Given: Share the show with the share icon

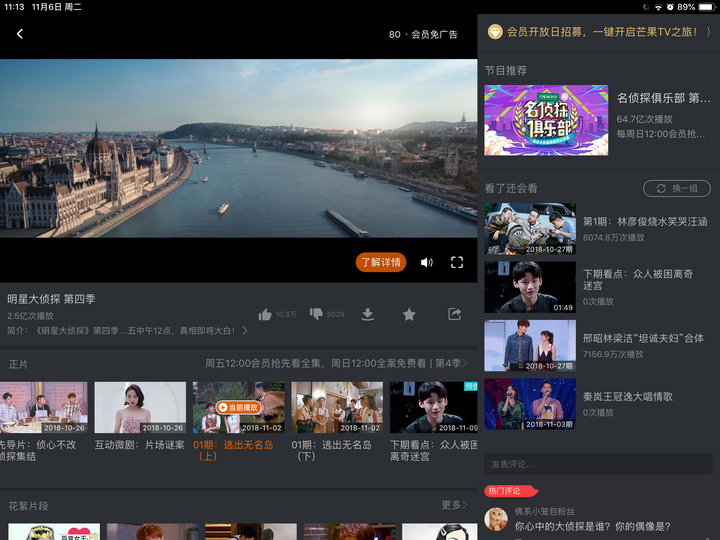Looking at the screenshot, I should (x=454, y=314).
